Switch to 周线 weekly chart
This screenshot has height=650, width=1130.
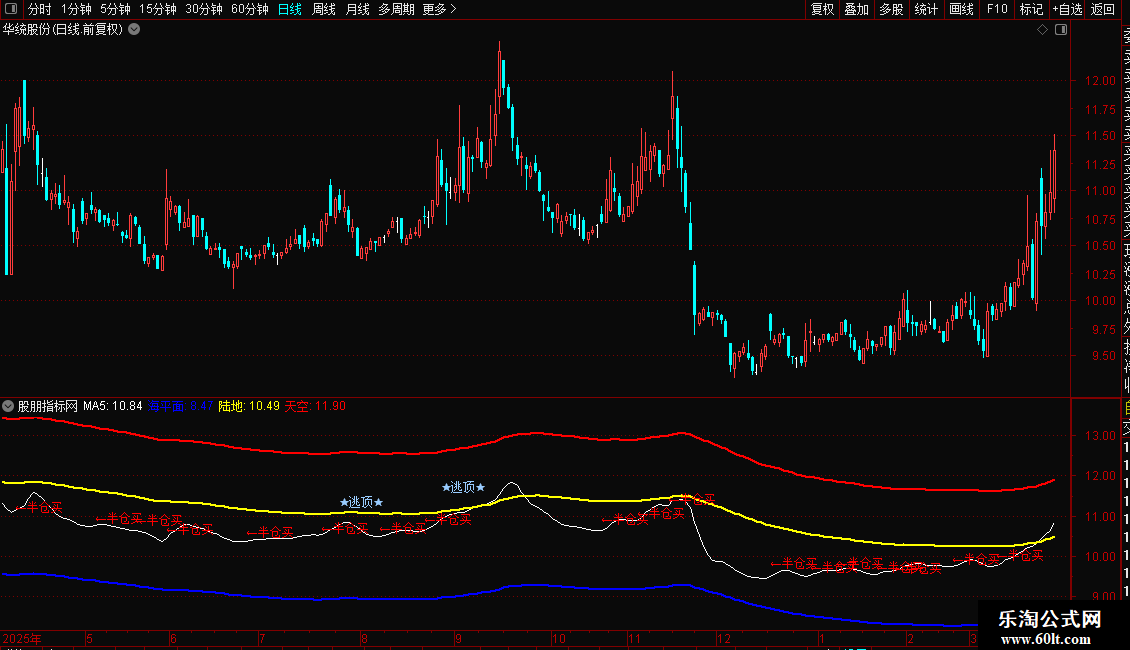coord(324,9)
